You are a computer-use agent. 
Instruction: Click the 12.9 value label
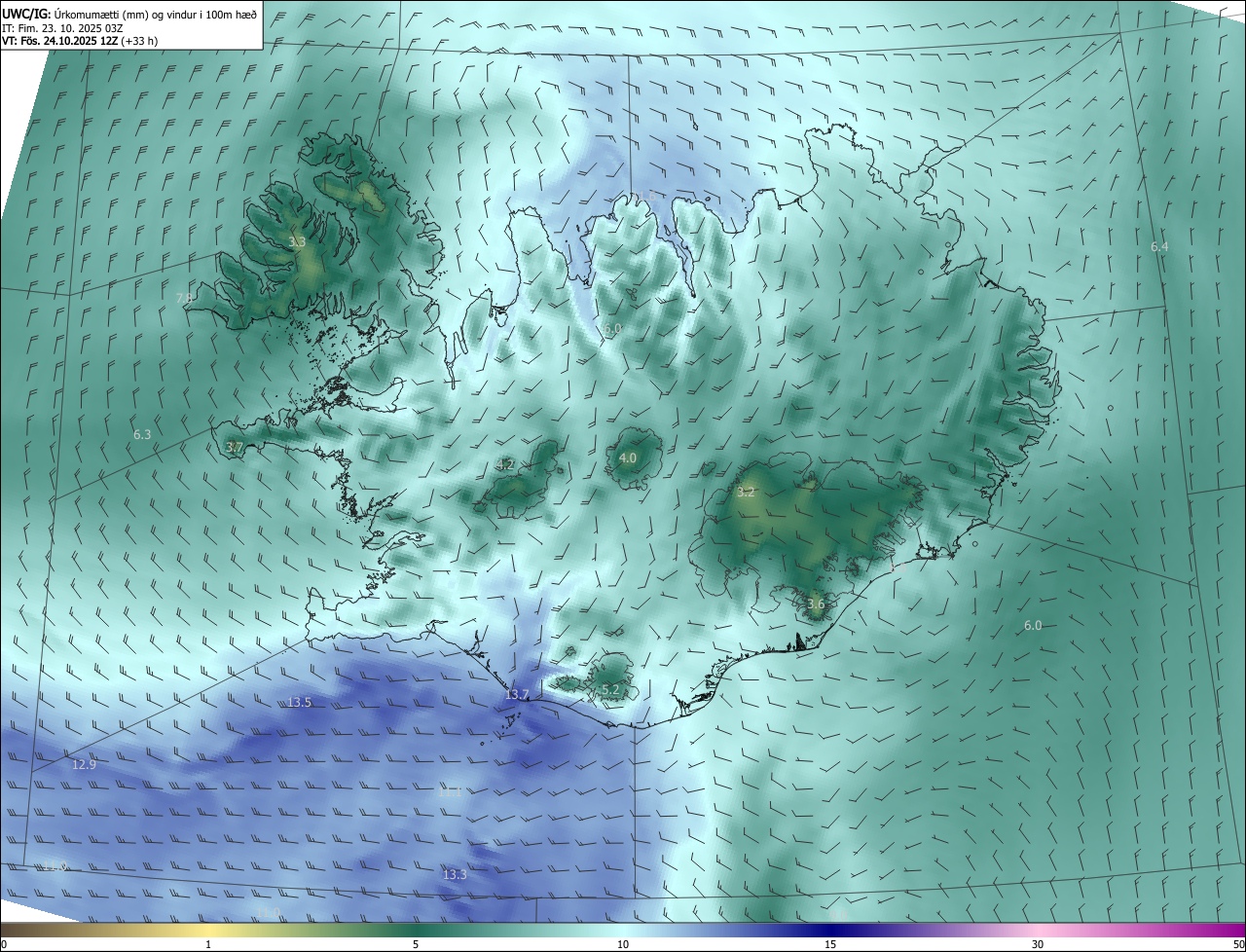click(x=85, y=765)
